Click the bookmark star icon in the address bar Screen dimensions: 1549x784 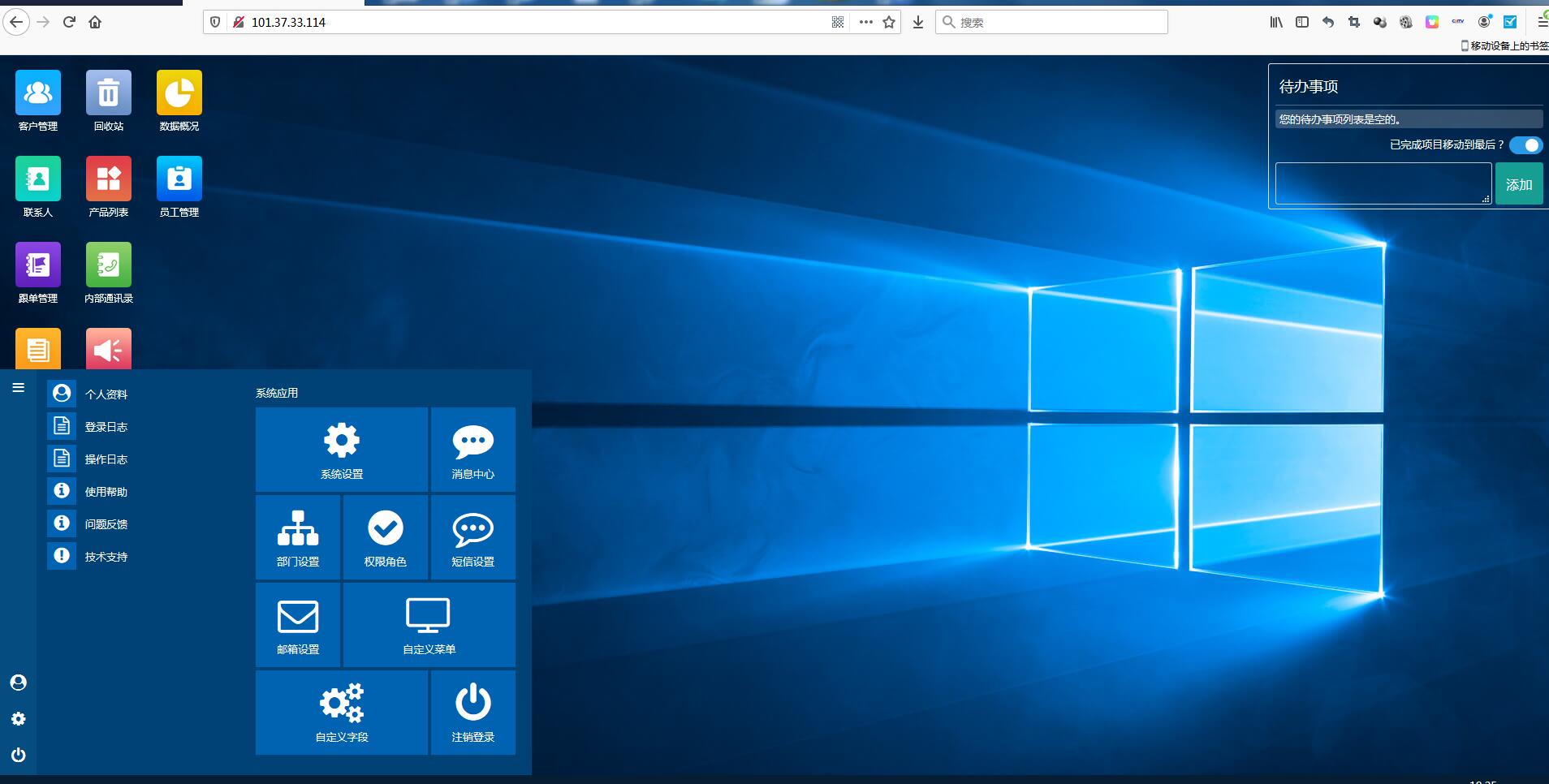tap(889, 22)
